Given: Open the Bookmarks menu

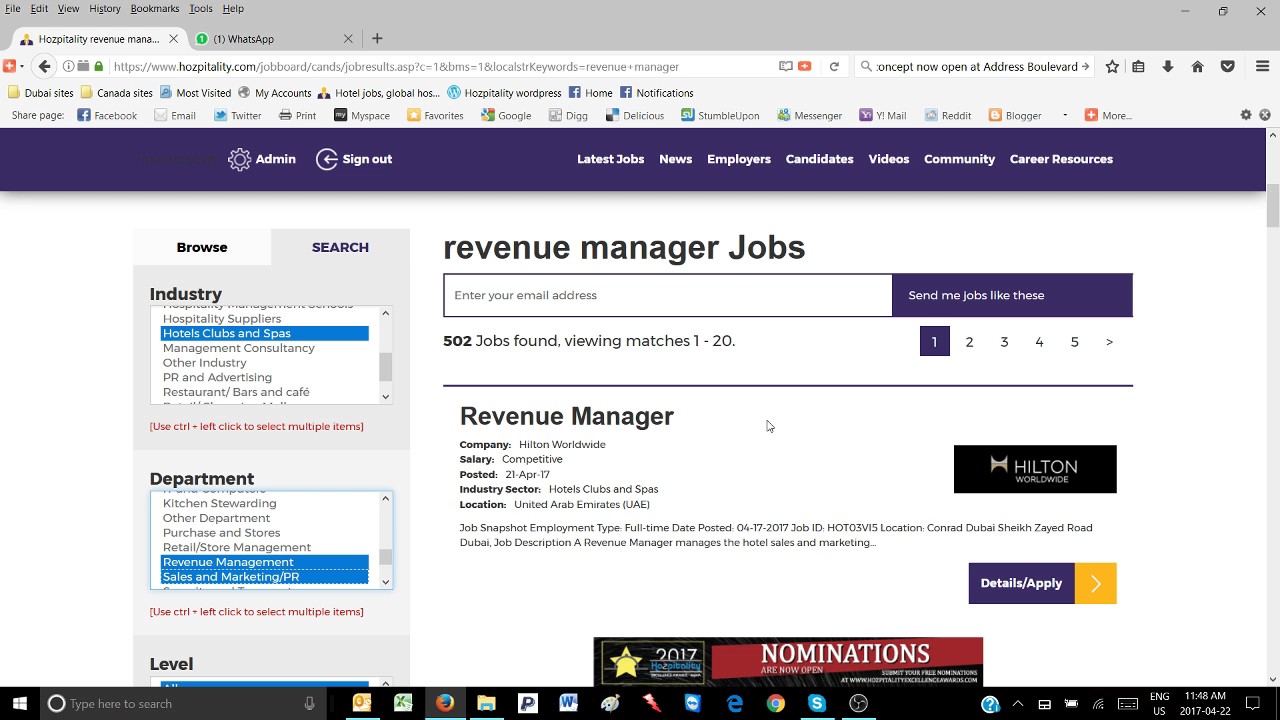Looking at the screenshot, I should tap(155, 8).
